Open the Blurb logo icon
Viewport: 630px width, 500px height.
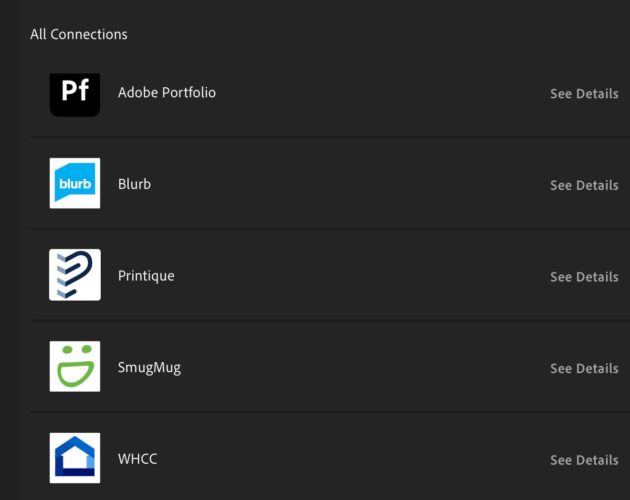click(x=75, y=183)
